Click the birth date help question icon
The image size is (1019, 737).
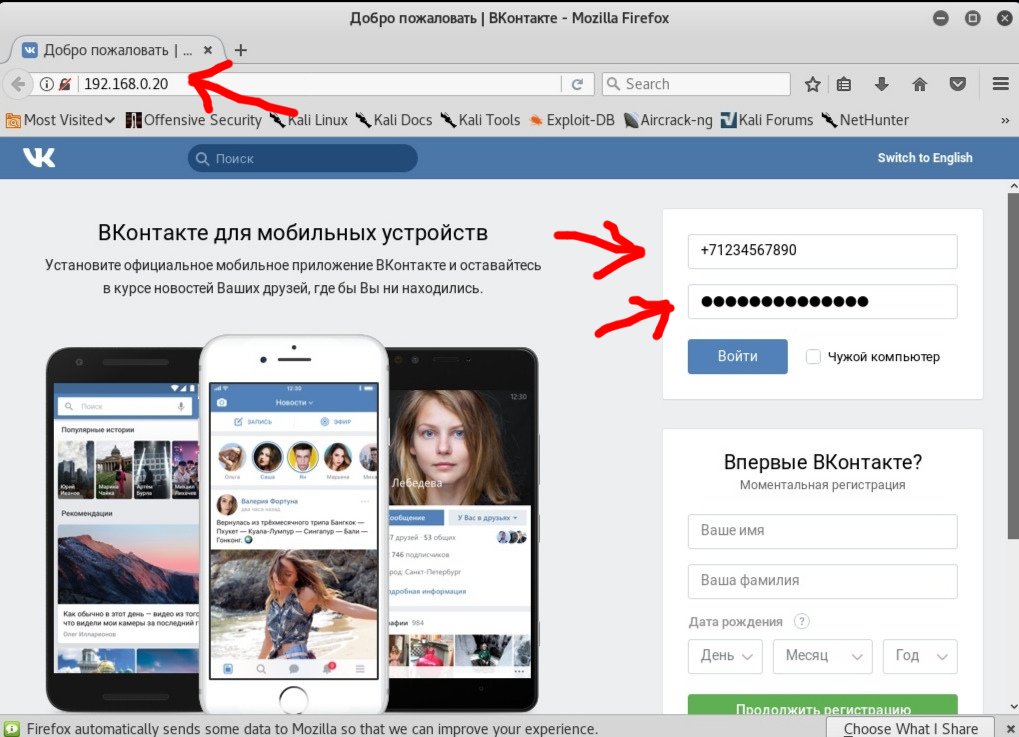point(802,621)
